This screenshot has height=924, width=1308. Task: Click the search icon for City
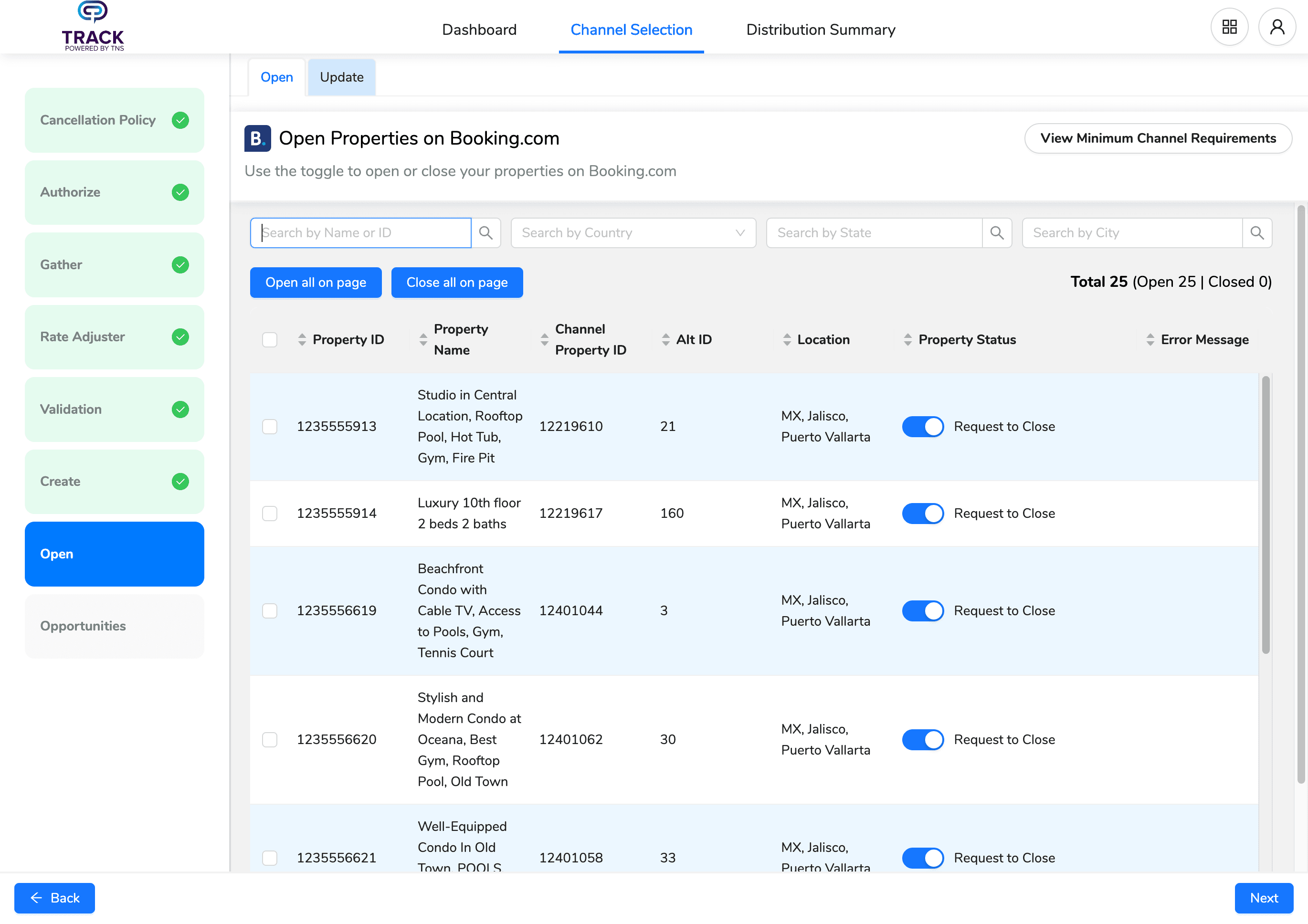point(1257,233)
